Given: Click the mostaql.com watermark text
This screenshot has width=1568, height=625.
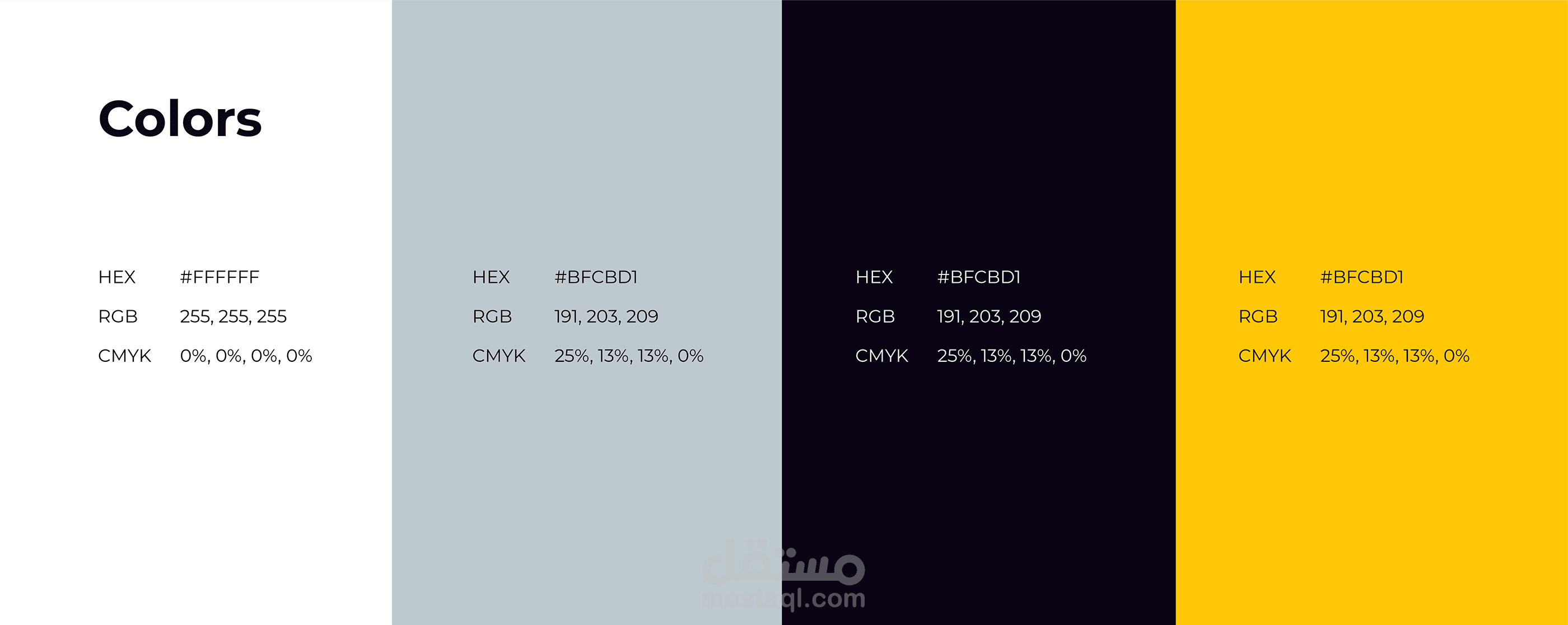Looking at the screenshot, I should pyautogui.click(x=783, y=599).
